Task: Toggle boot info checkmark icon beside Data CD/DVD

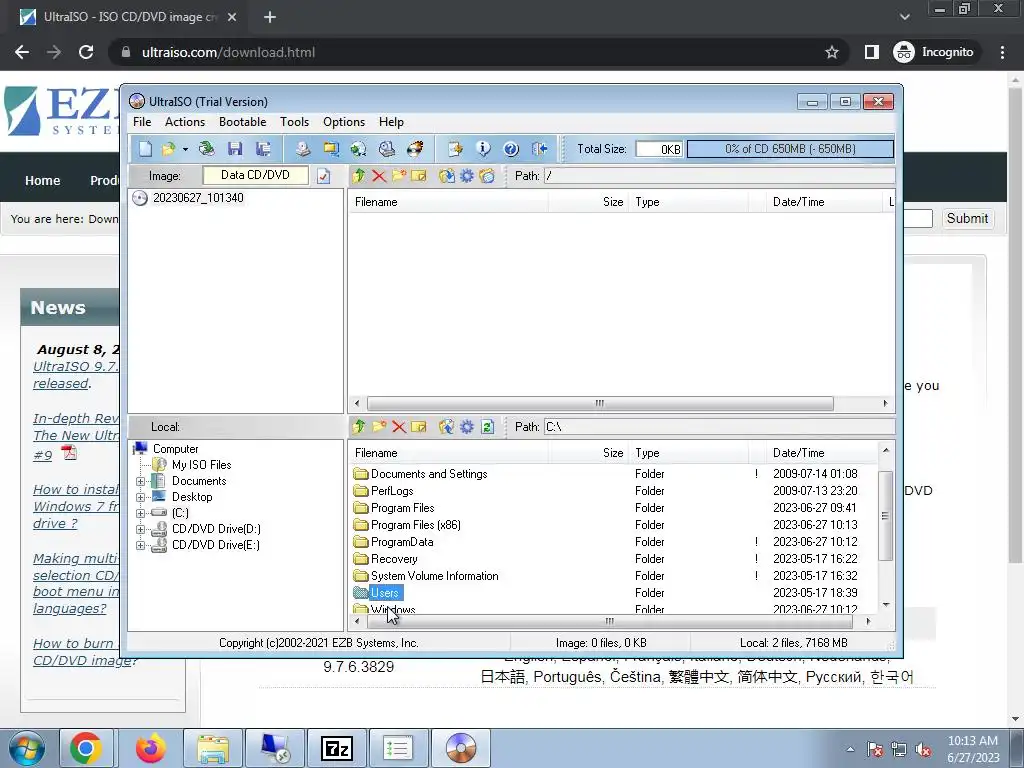Action: [x=323, y=176]
